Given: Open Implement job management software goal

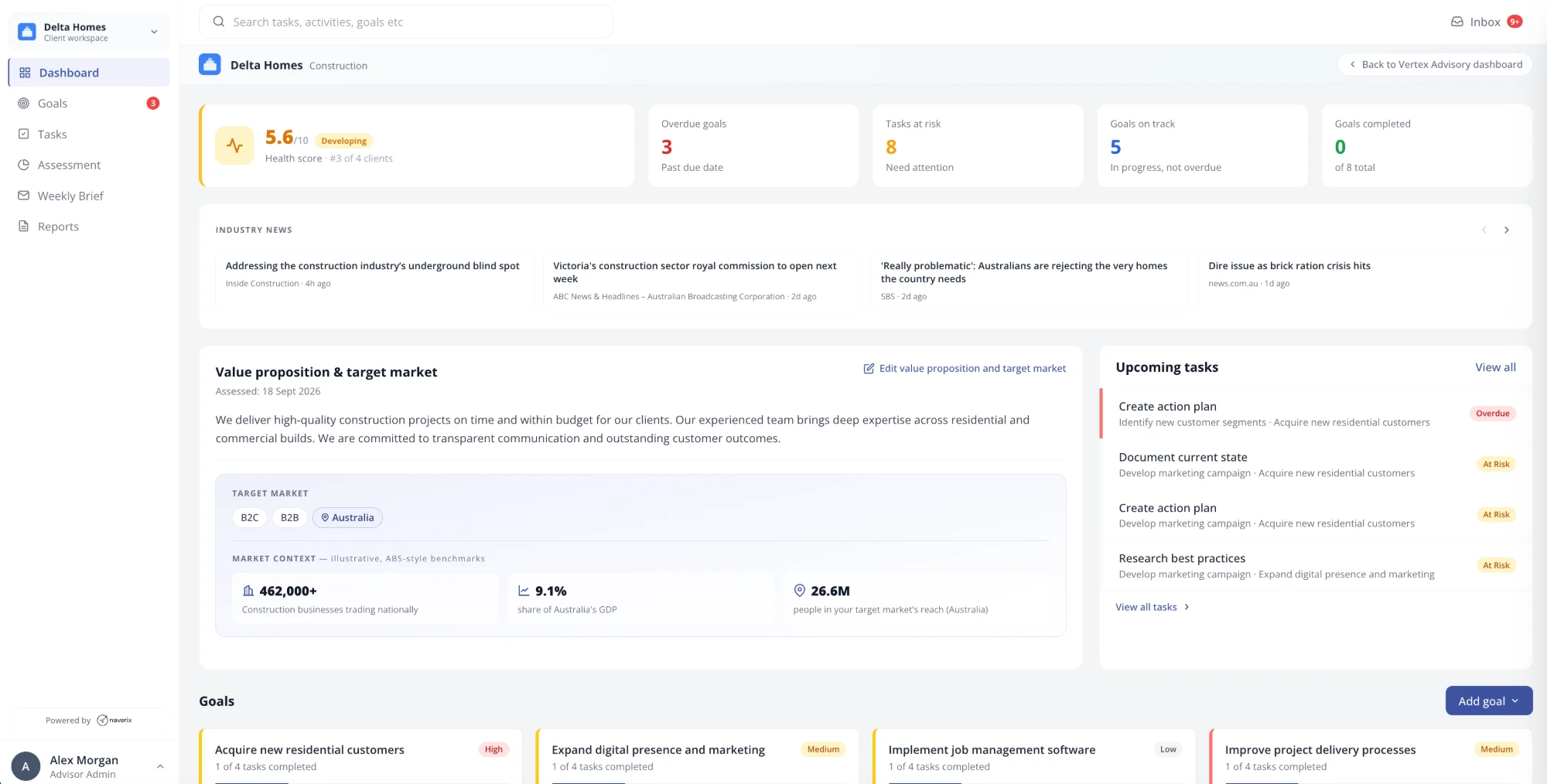Looking at the screenshot, I should pos(1034,757).
